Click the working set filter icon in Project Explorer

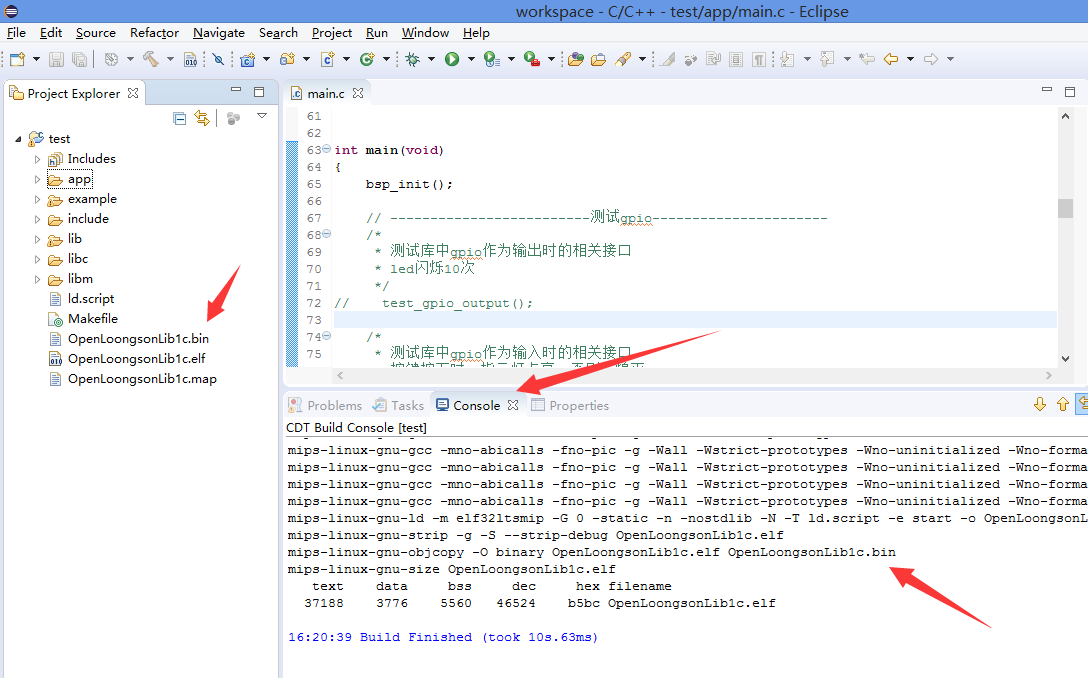tap(233, 119)
